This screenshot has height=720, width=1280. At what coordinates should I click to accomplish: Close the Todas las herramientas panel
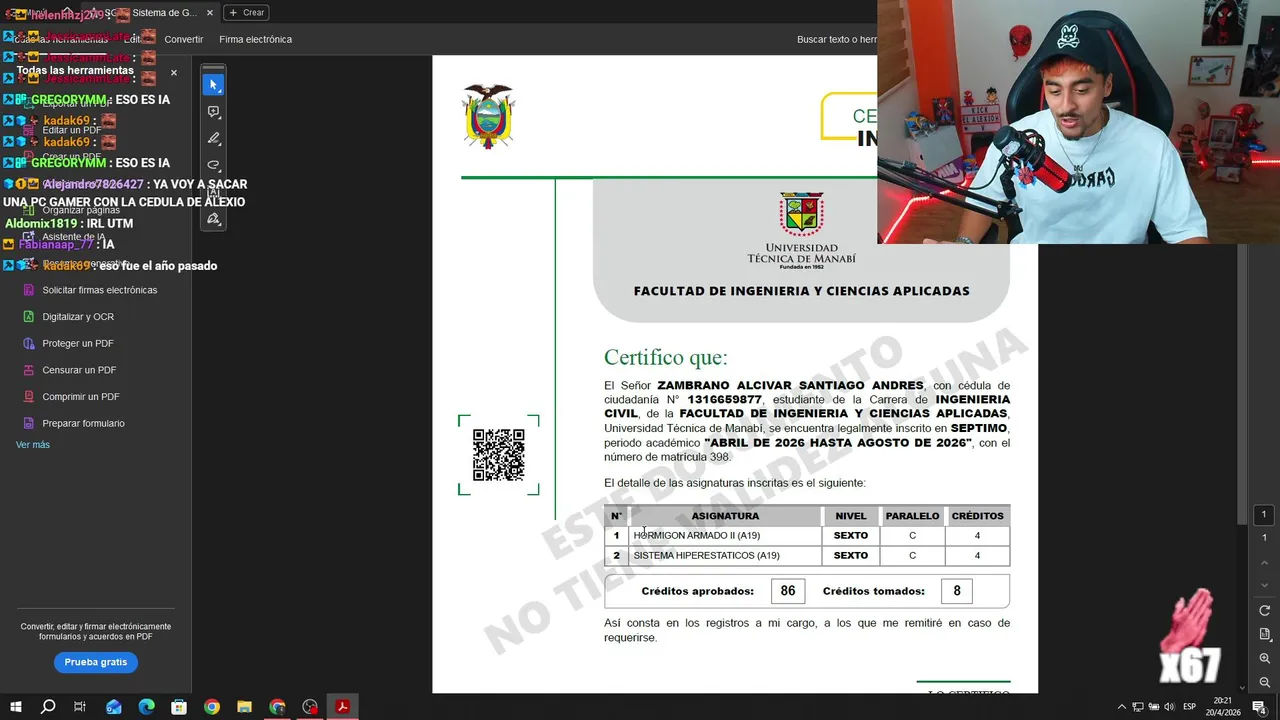[173, 72]
